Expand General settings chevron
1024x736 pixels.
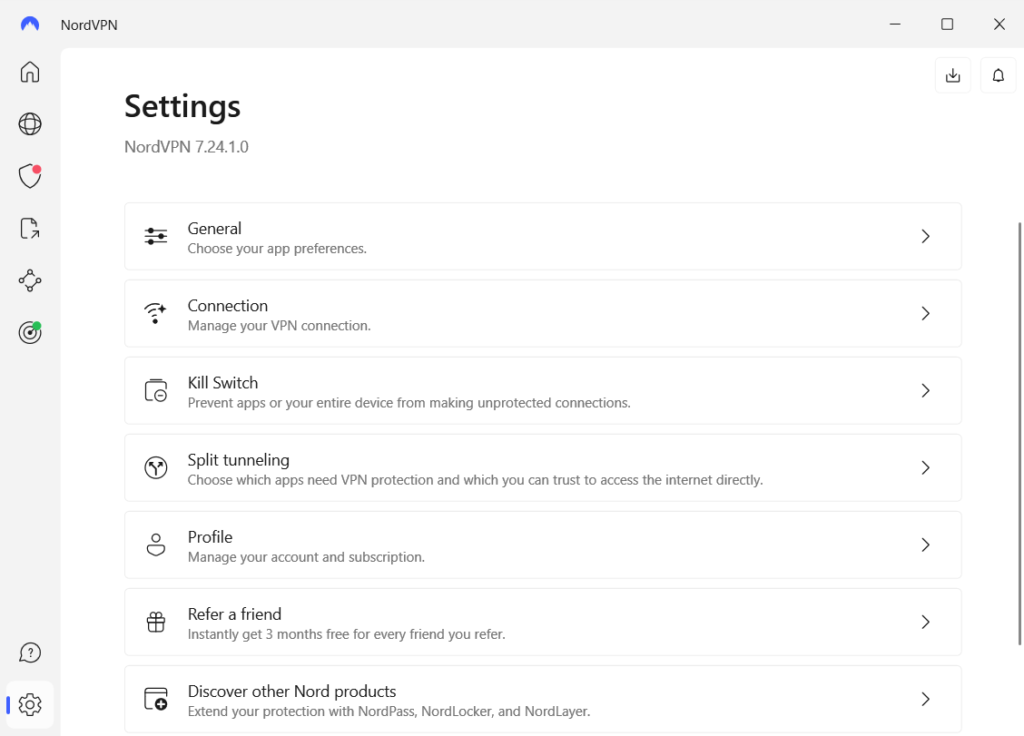pyautogui.click(x=925, y=236)
